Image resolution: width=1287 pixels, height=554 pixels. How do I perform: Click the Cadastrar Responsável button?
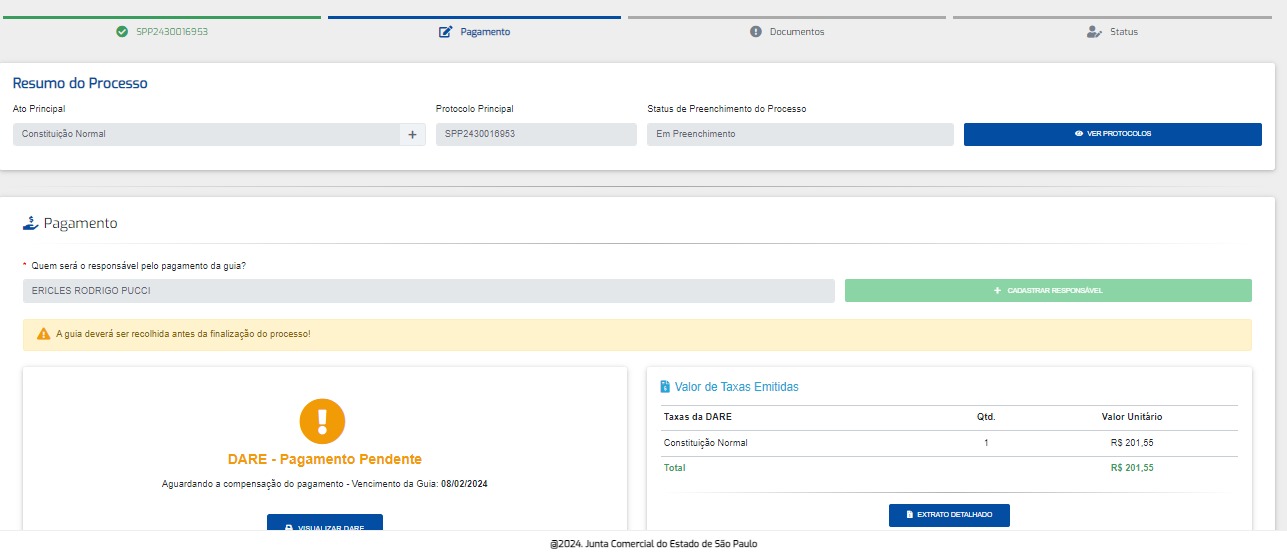1048,290
